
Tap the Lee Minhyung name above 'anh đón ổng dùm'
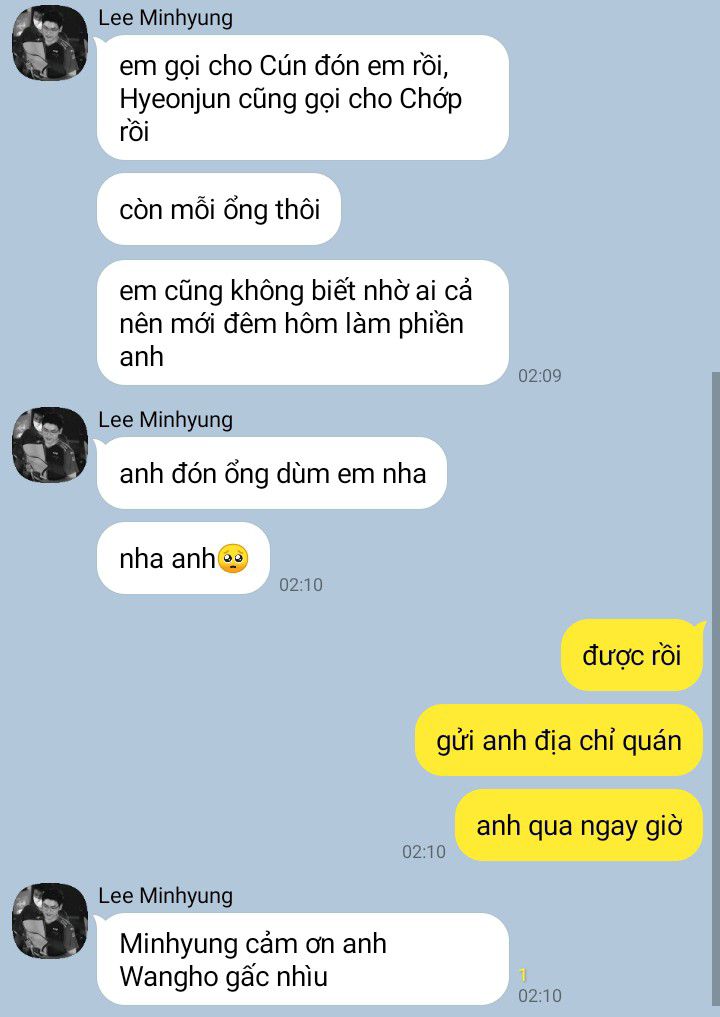coord(165,420)
